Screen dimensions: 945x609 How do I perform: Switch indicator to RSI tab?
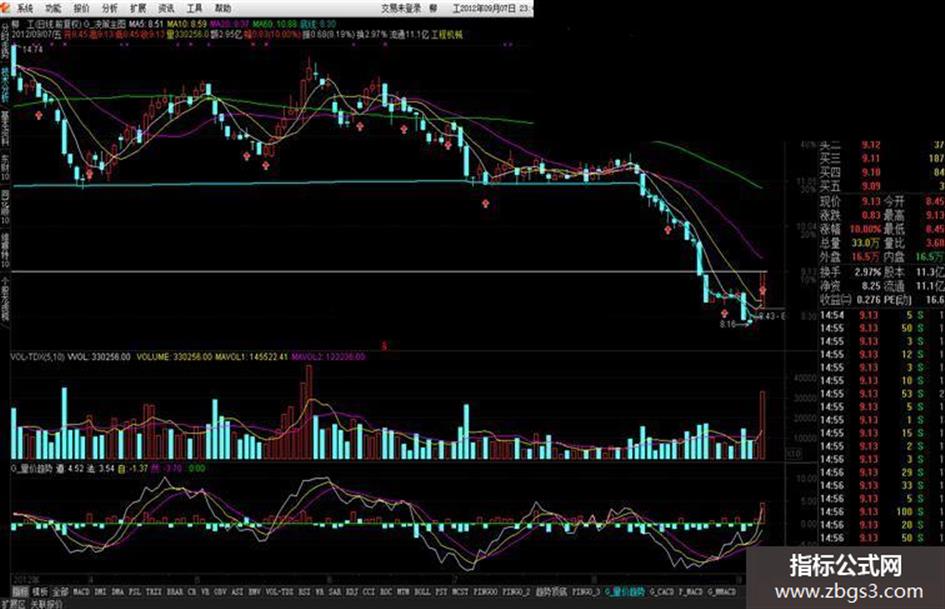304,592
